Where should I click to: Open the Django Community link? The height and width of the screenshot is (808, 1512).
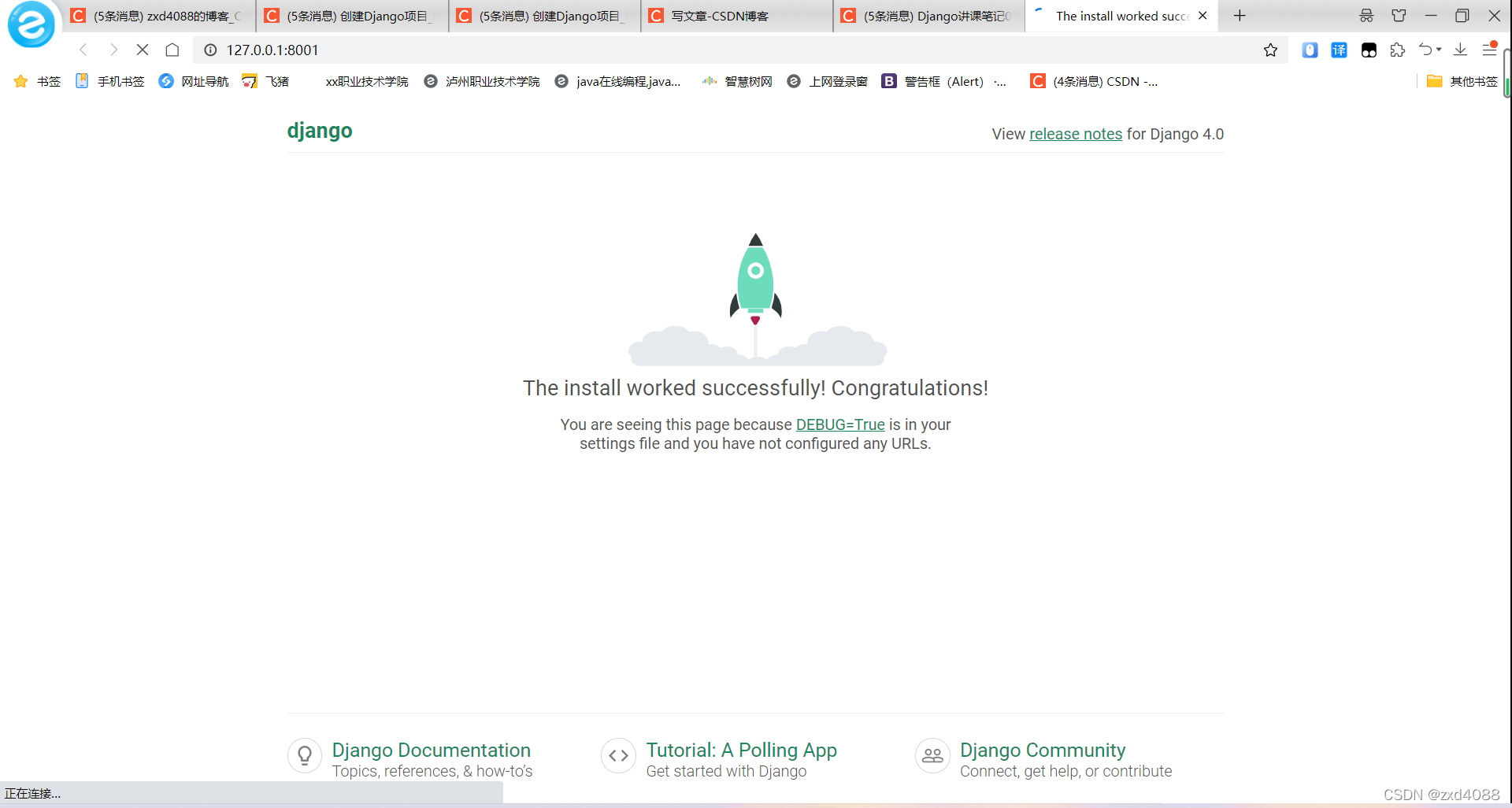tap(1043, 750)
